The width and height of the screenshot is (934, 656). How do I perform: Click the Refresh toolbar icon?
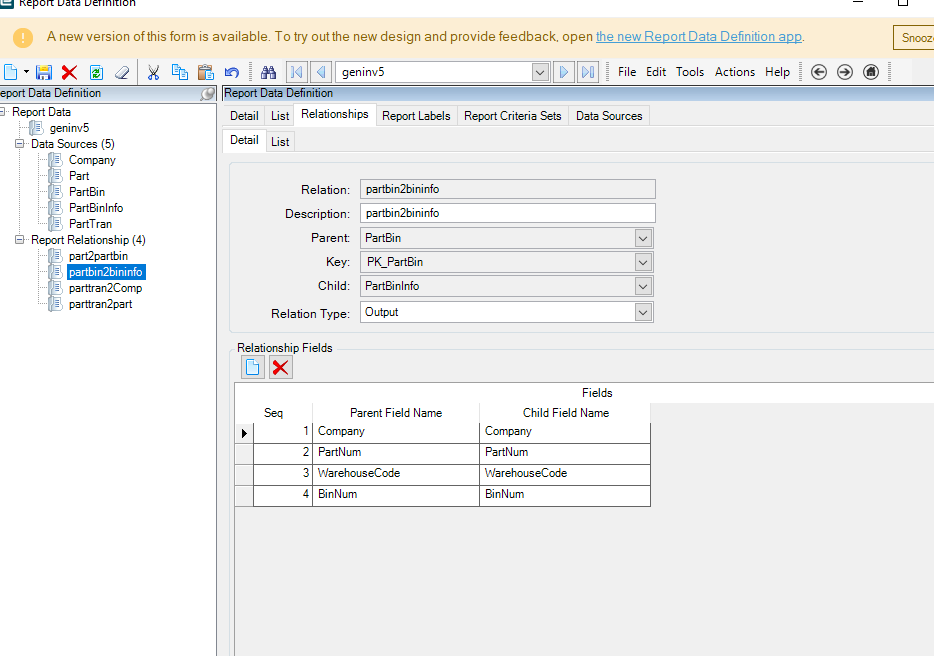96,72
